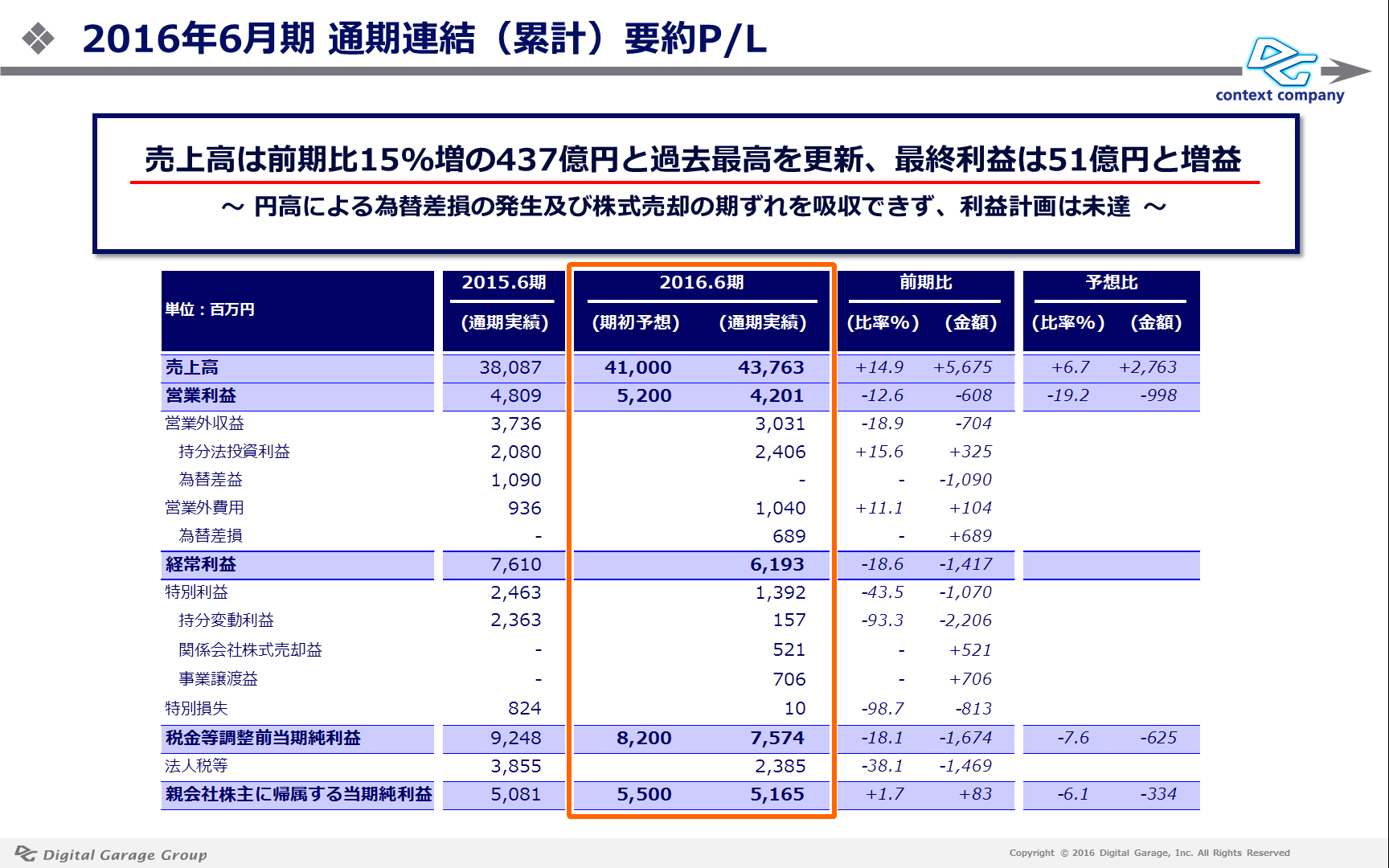
Task: Click the 5,165 net profit actual
Action: coord(776,794)
